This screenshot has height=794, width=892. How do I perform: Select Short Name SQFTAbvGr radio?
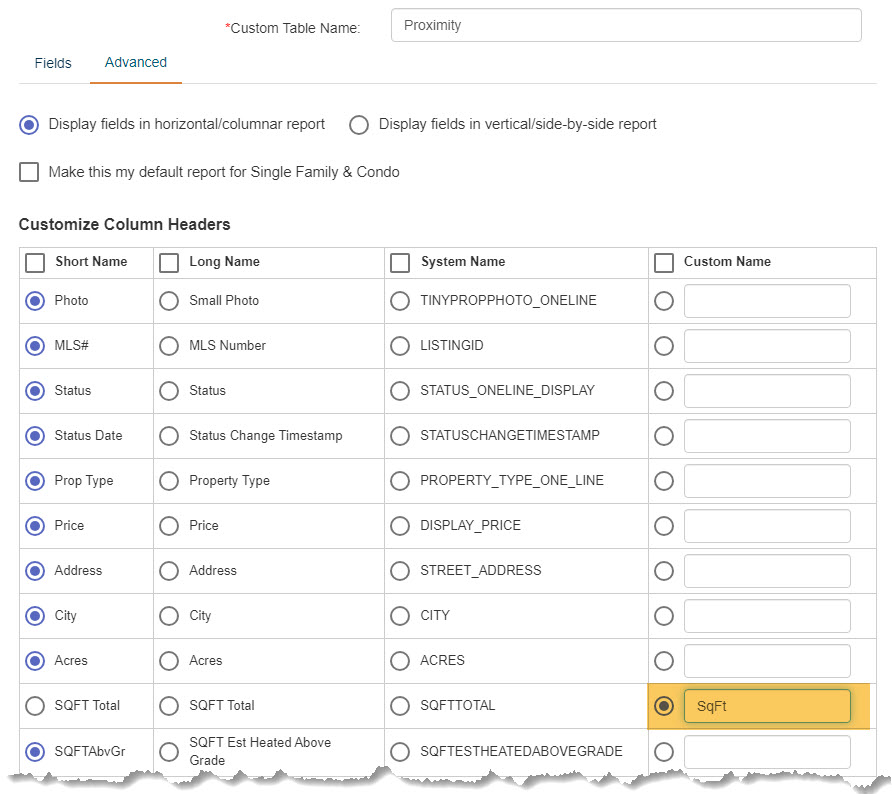[35, 751]
